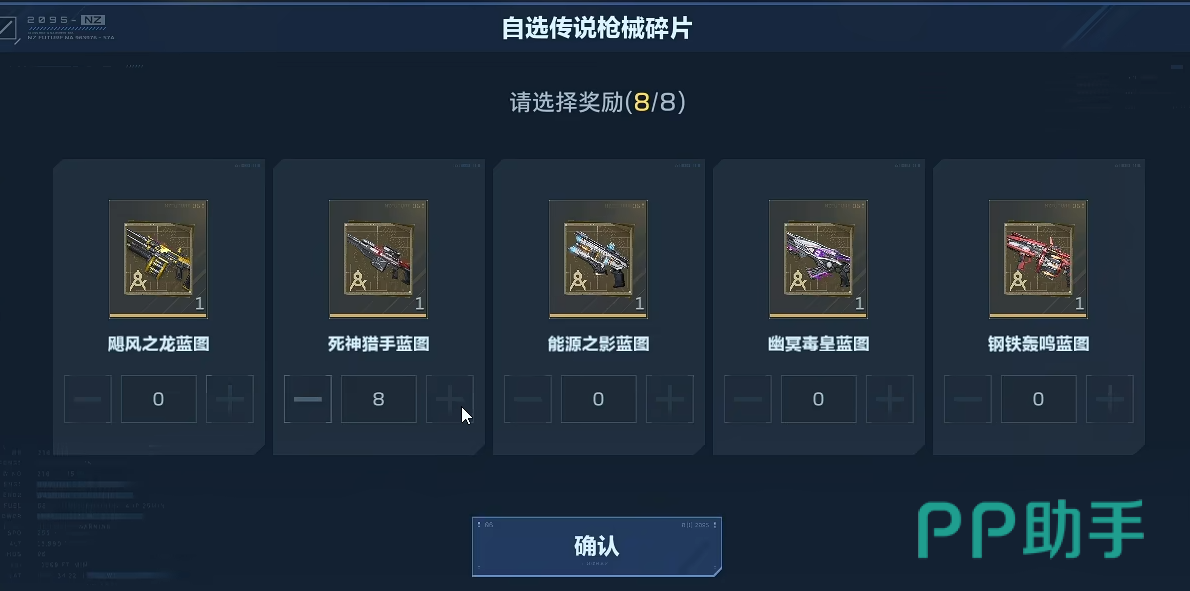Decrease quantity of 幽冥毒皇蓝图 with minus

[748, 399]
